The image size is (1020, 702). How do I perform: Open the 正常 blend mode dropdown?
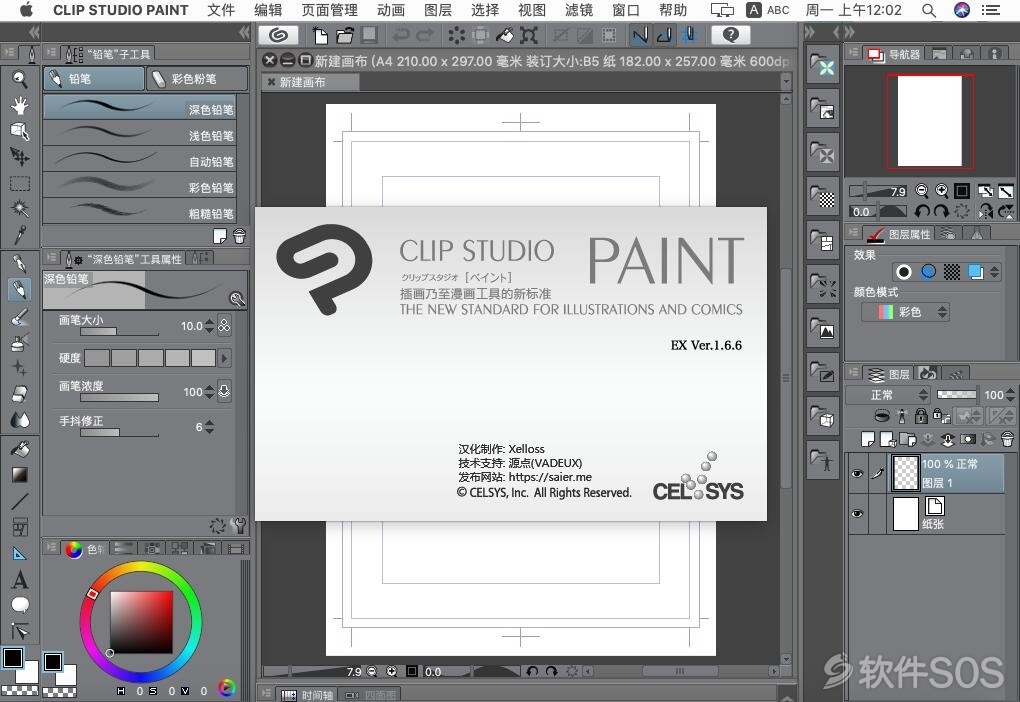click(888, 395)
